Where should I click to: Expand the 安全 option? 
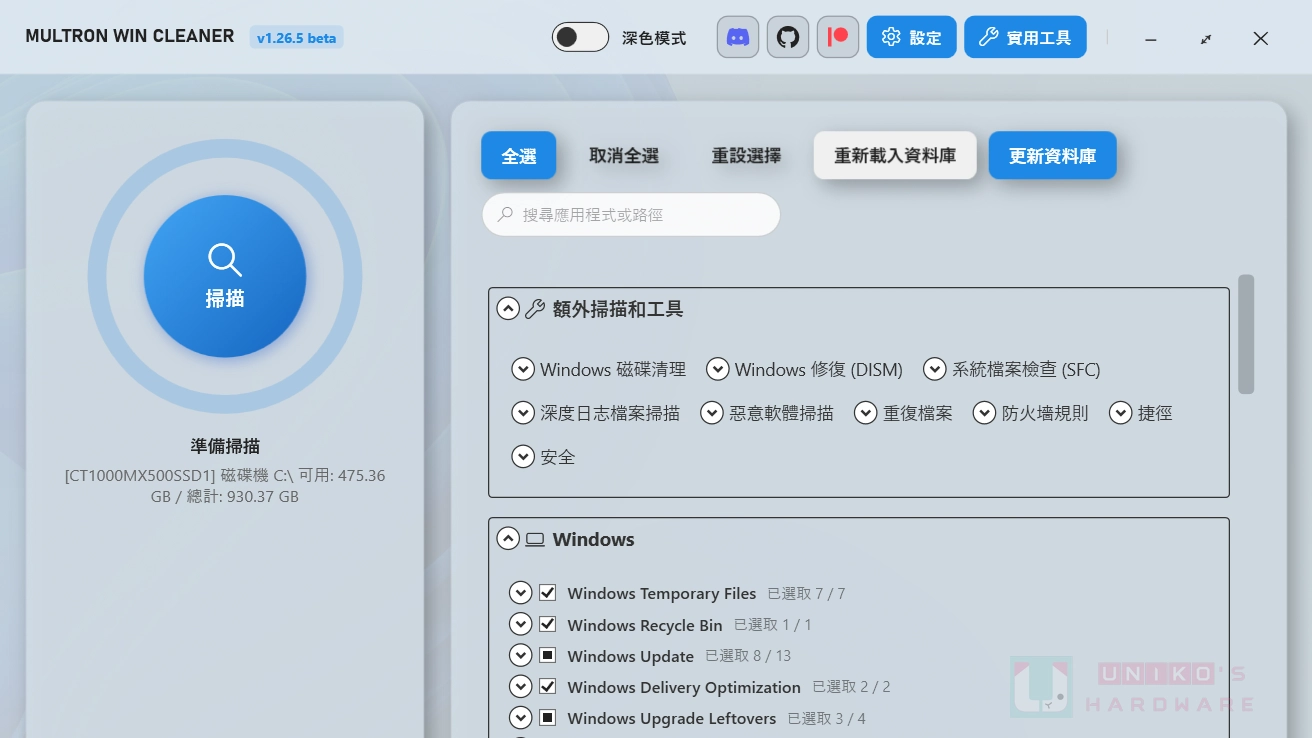(x=523, y=457)
